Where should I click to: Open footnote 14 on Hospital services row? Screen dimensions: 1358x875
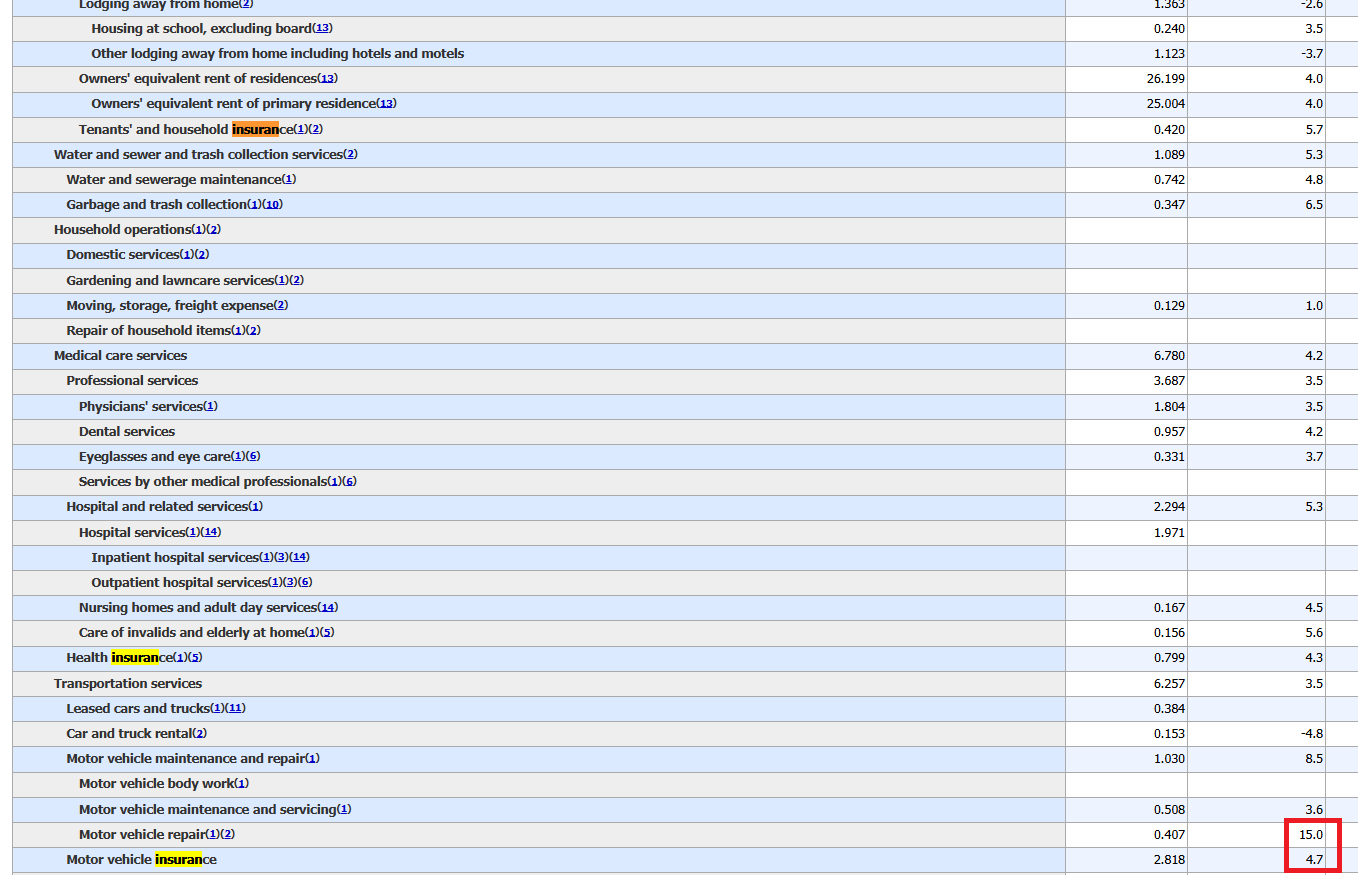point(211,532)
